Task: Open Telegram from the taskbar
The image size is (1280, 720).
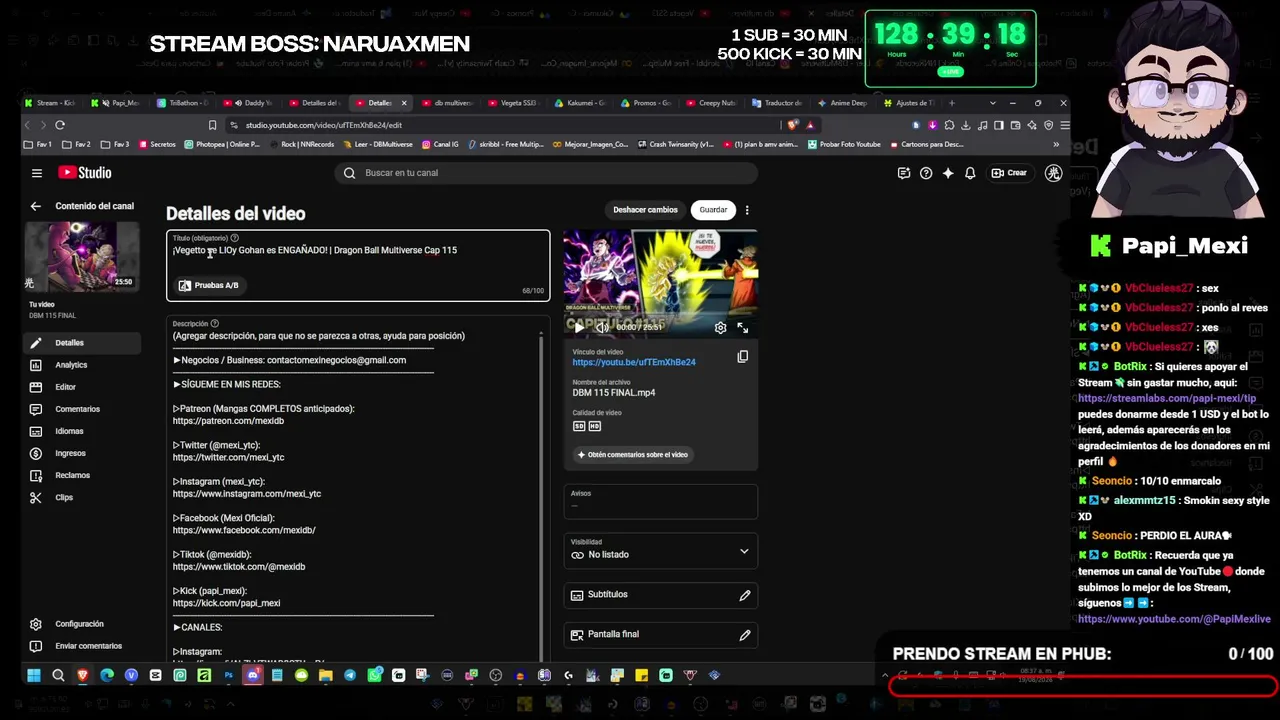Action: [350, 676]
